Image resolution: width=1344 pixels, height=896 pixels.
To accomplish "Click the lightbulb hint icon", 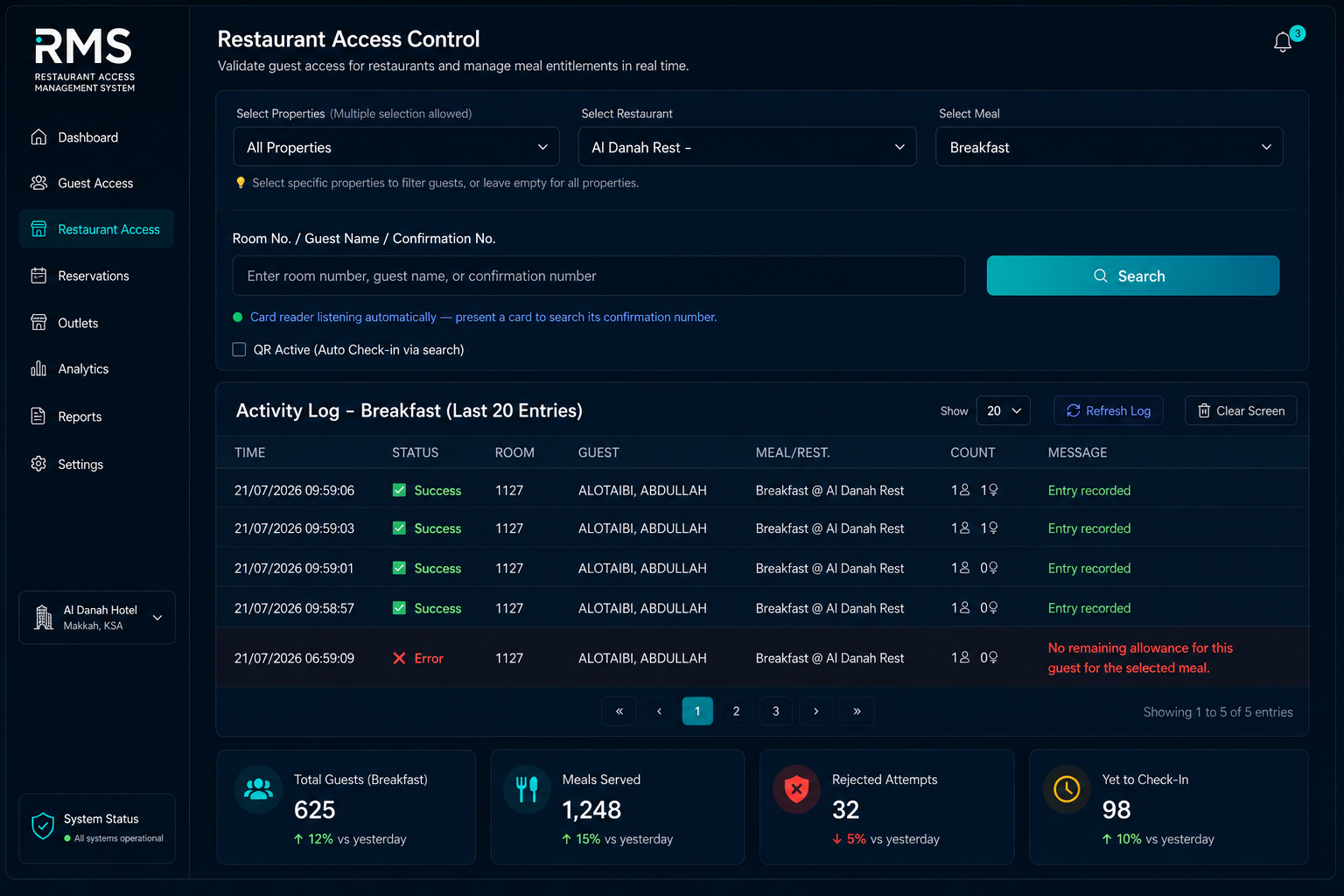I will [x=241, y=183].
